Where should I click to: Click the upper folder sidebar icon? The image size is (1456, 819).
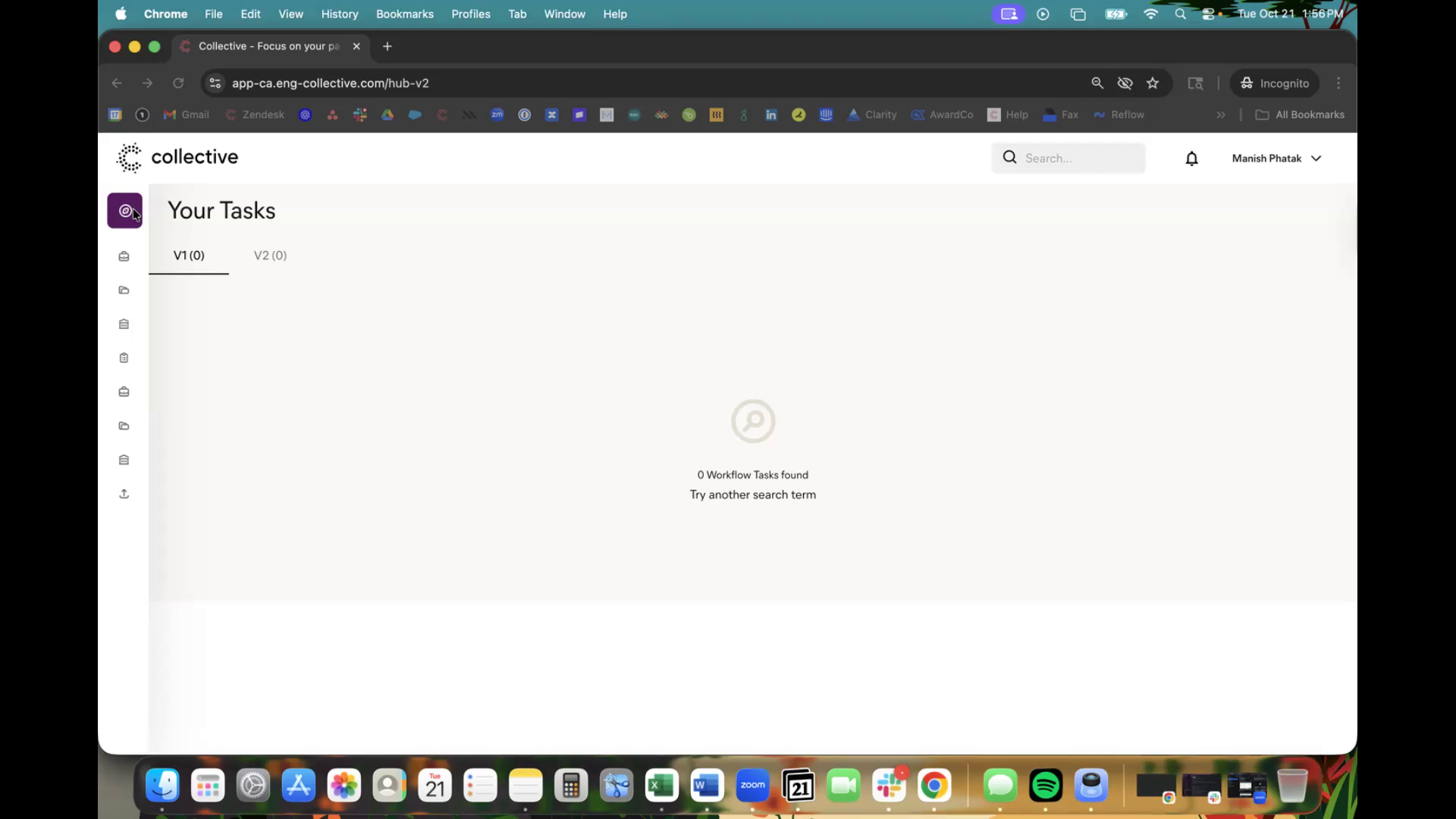[124, 290]
